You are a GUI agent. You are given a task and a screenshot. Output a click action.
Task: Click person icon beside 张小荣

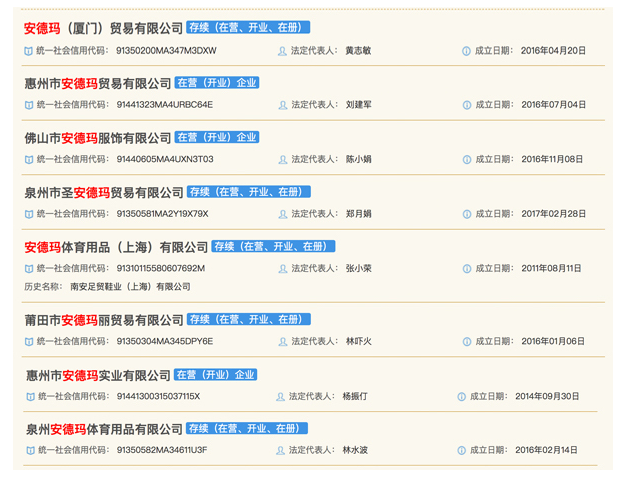point(283,269)
